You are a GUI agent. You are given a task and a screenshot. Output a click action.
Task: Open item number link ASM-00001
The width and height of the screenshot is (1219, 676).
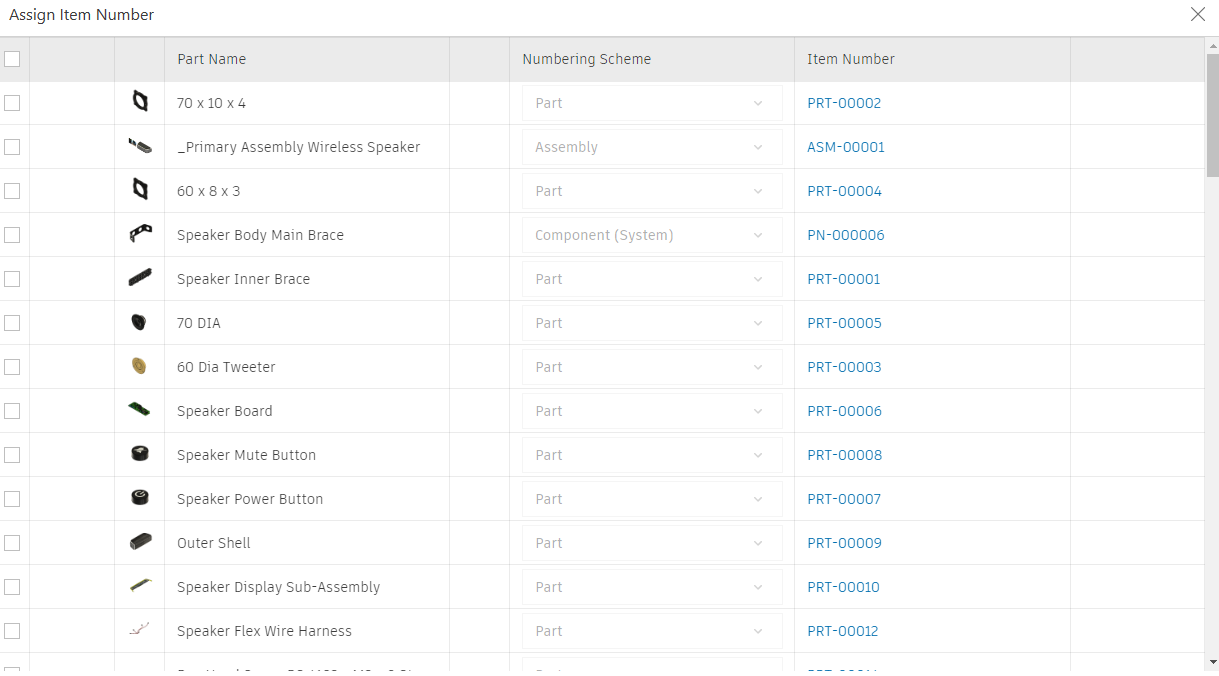pyautogui.click(x=846, y=147)
